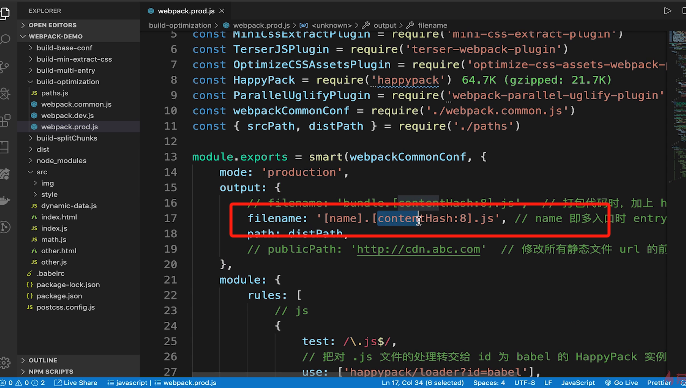
Task: Expand the img folder under src
Action: 79,183
